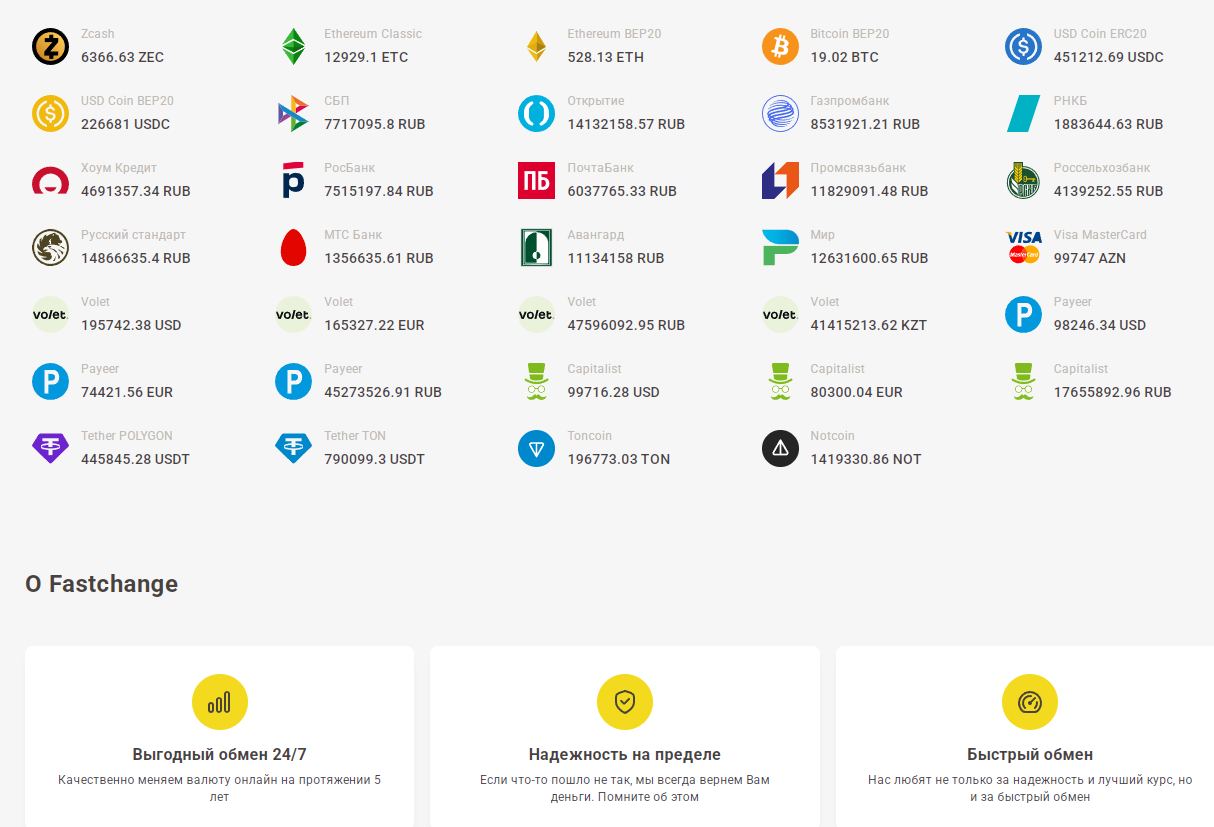The image size is (1214, 827).
Task: Click the Toncoin blue icon
Action: click(x=536, y=448)
